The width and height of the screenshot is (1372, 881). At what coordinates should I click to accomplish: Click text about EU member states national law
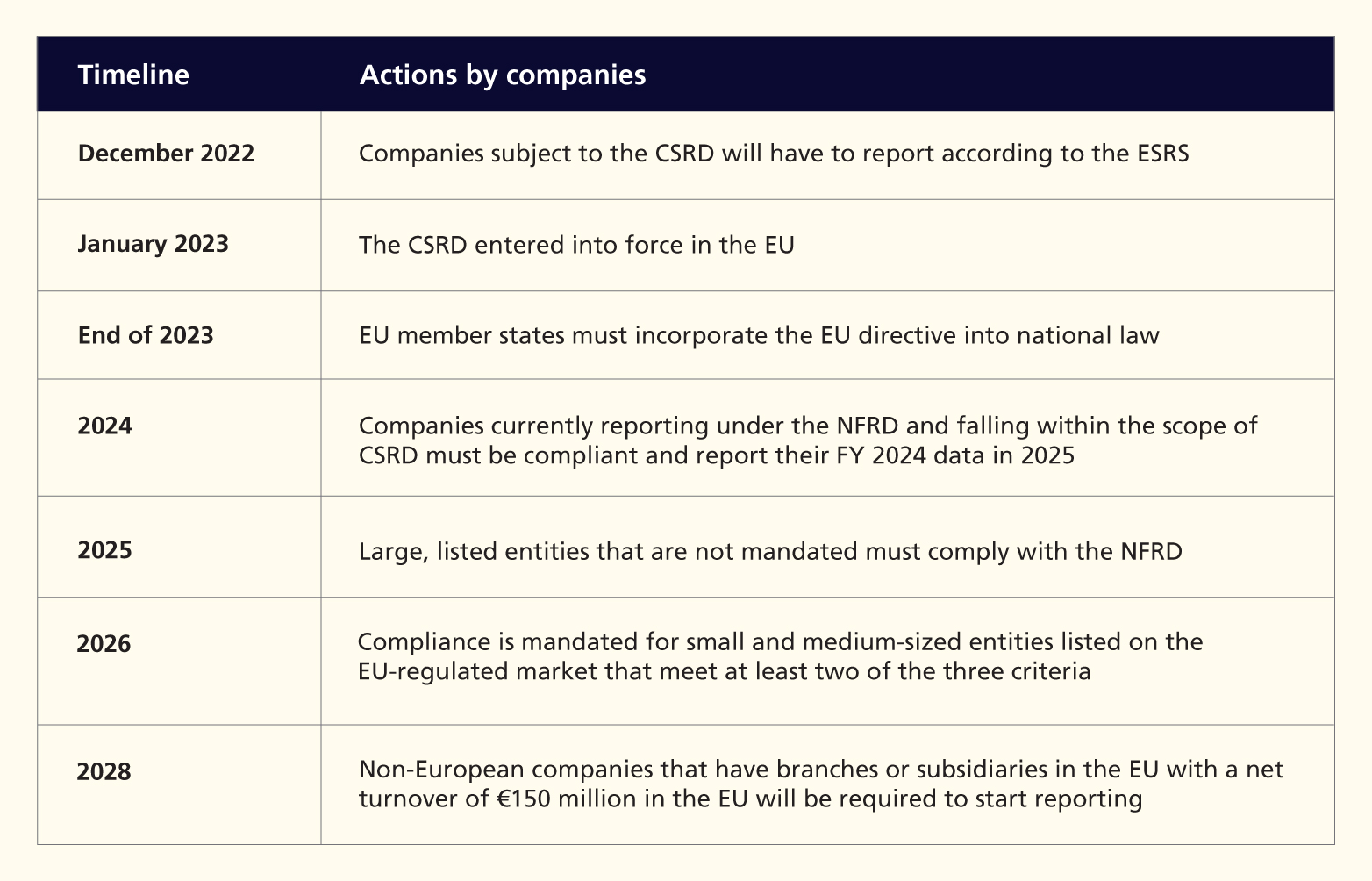(x=759, y=335)
